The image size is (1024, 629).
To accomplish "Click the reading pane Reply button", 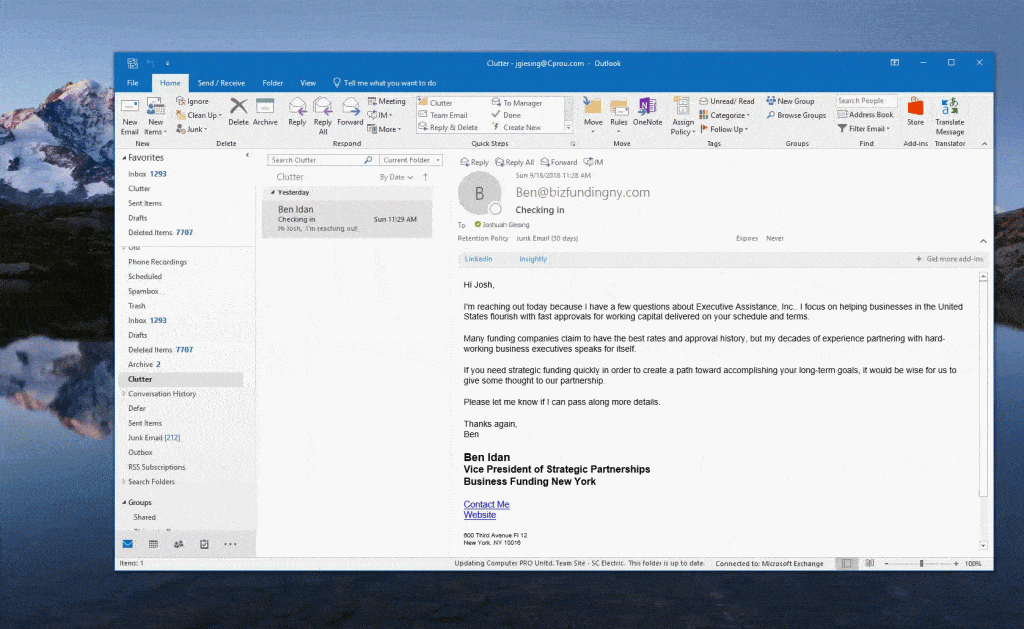I will click(475, 162).
